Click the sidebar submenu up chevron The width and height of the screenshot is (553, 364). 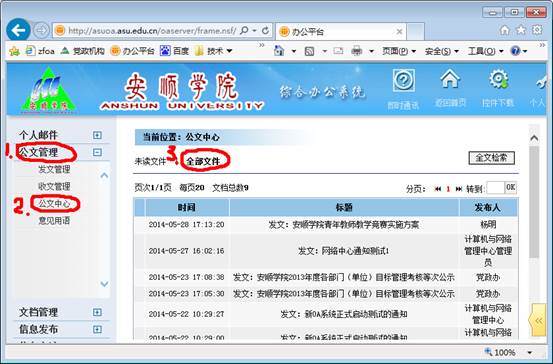104,175
